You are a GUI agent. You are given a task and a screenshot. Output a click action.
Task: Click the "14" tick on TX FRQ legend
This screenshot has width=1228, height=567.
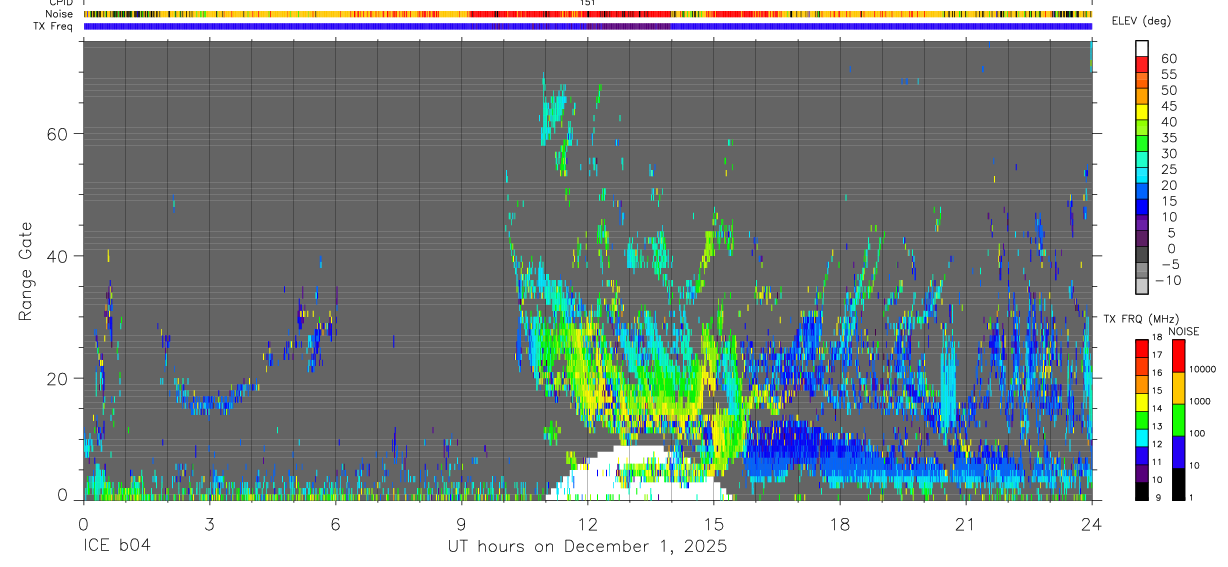tap(1156, 408)
